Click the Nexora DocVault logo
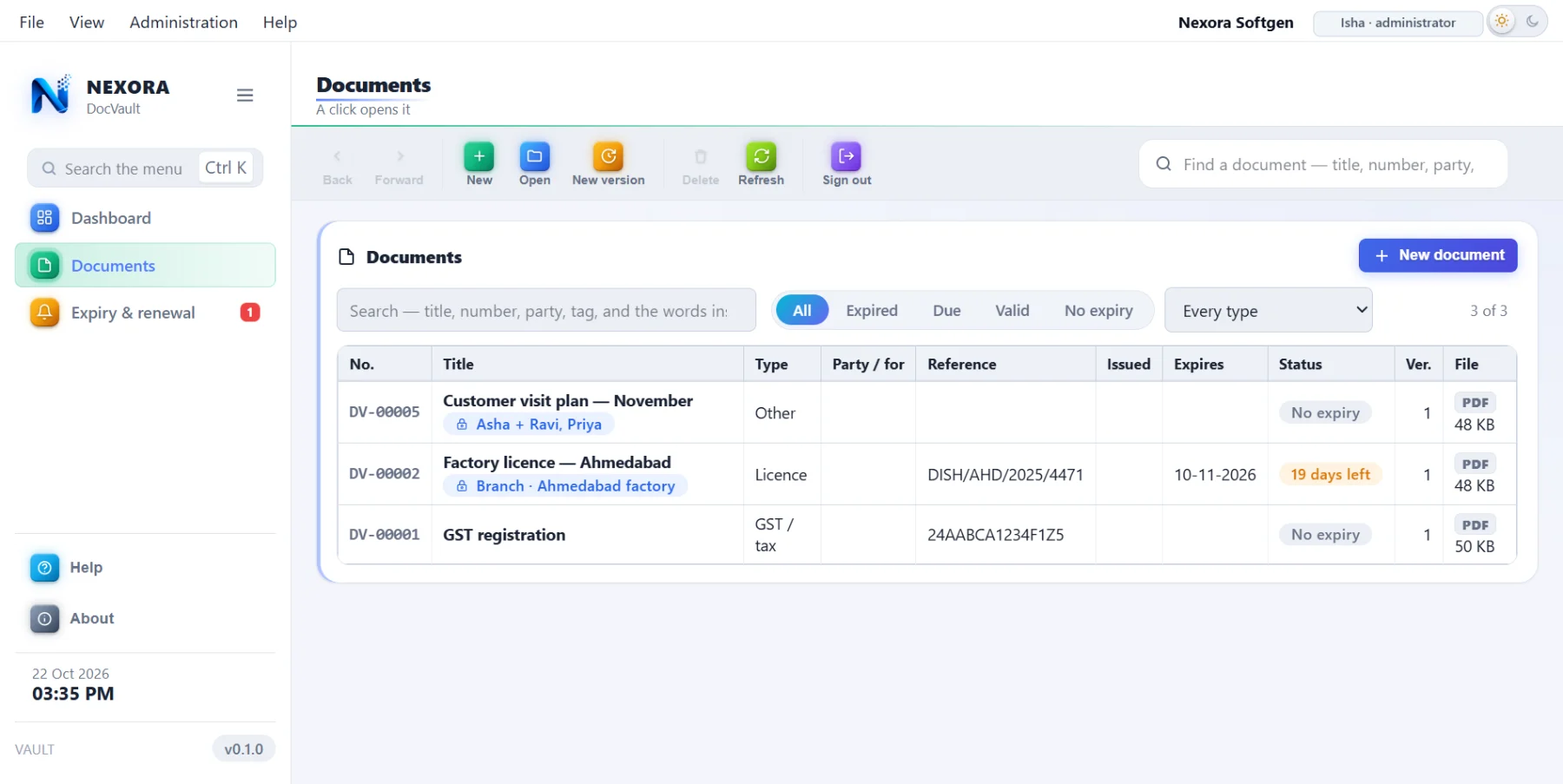The image size is (1563, 784). coord(50,96)
